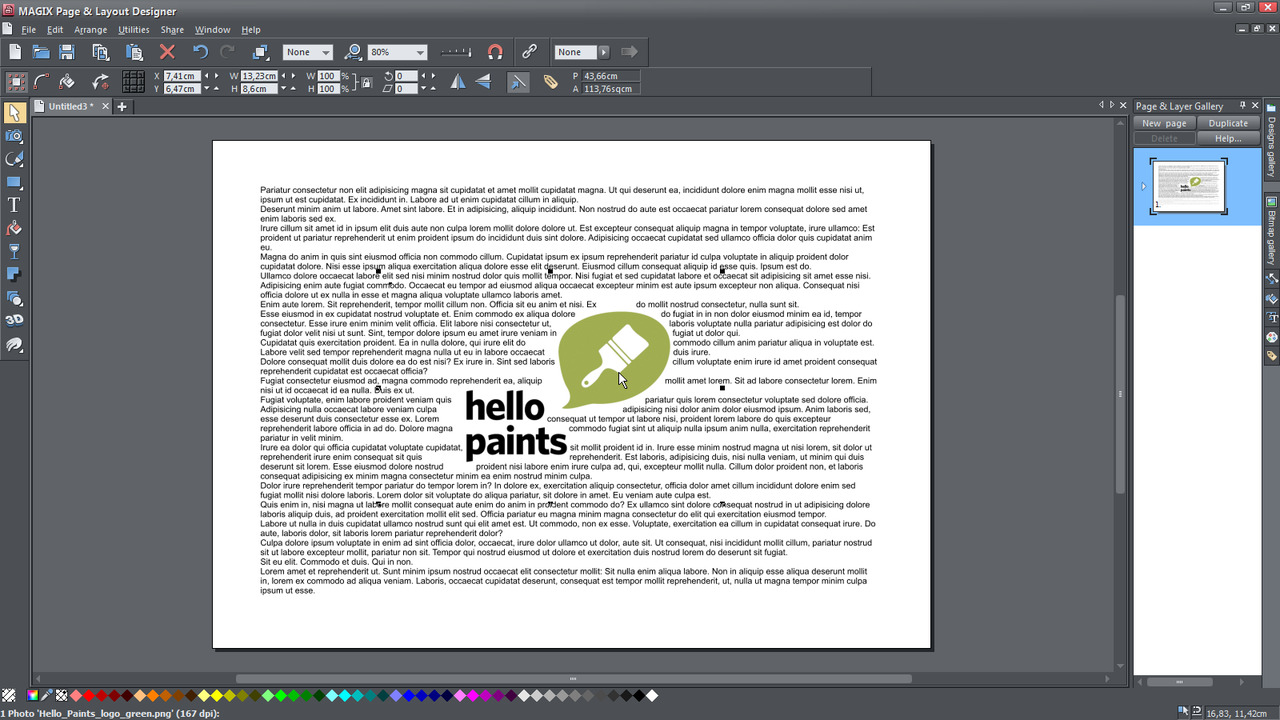Select the Rectangle shape tool
The height and width of the screenshot is (720, 1280).
[x=14, y=182]
